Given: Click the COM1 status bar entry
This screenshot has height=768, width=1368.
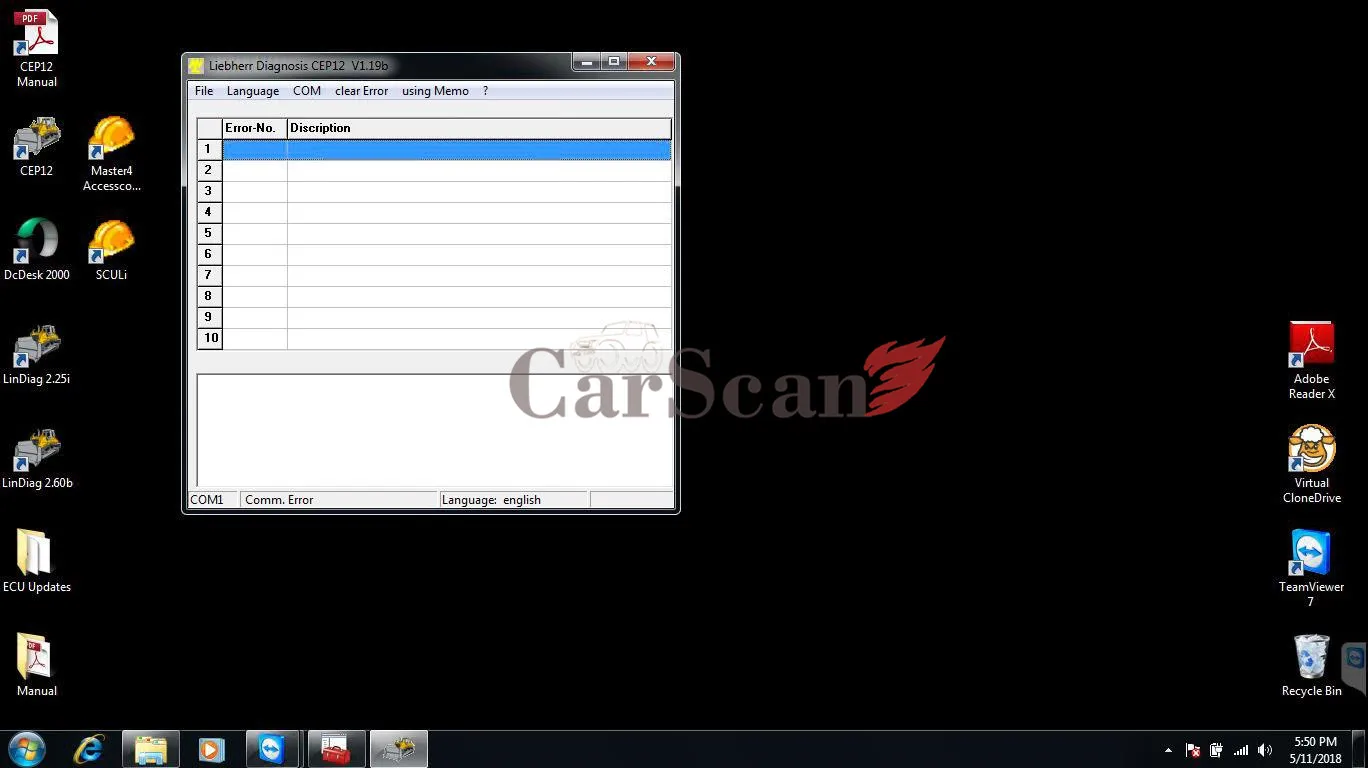Looking at the screenshot, I should click(x=213, y=500).
